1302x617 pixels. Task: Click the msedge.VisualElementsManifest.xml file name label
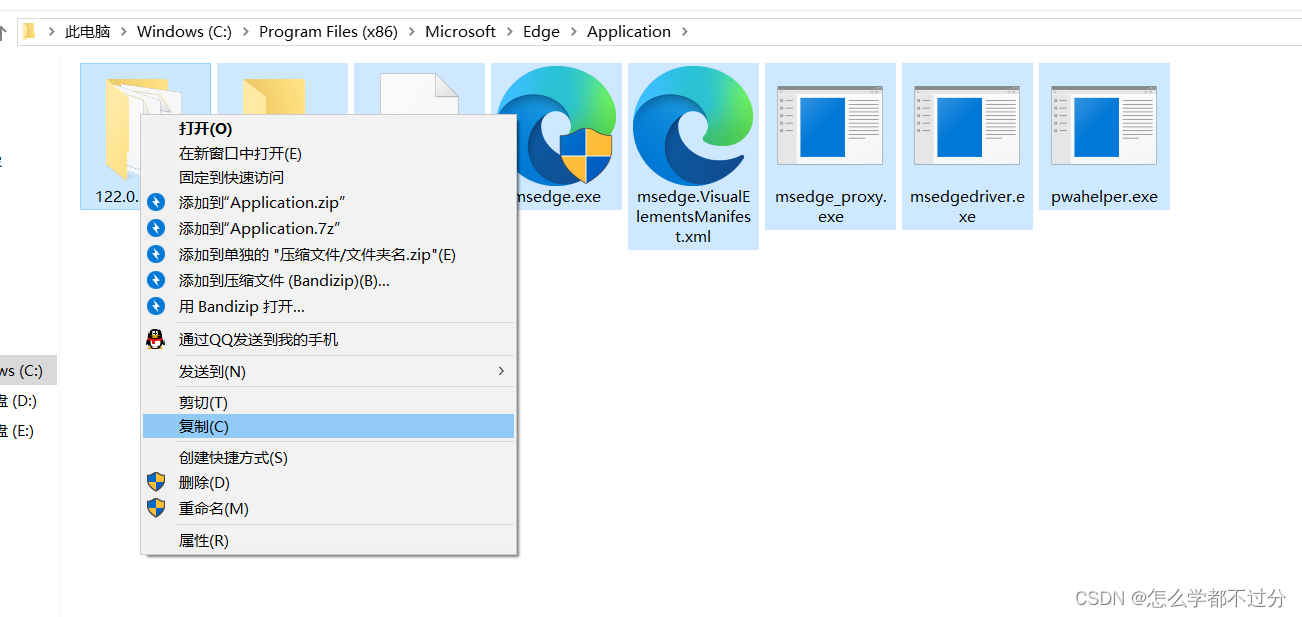tap(693, 217)
